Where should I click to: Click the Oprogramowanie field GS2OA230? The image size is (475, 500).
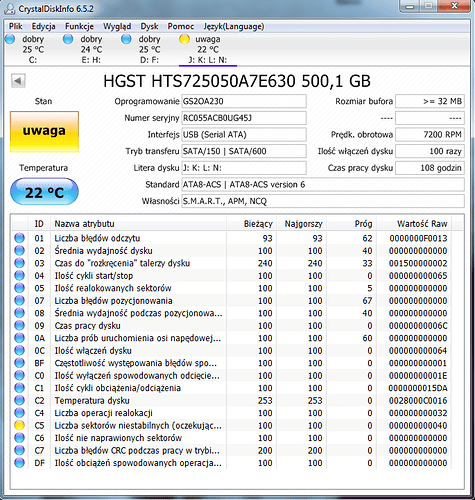(x=244, y=101)
